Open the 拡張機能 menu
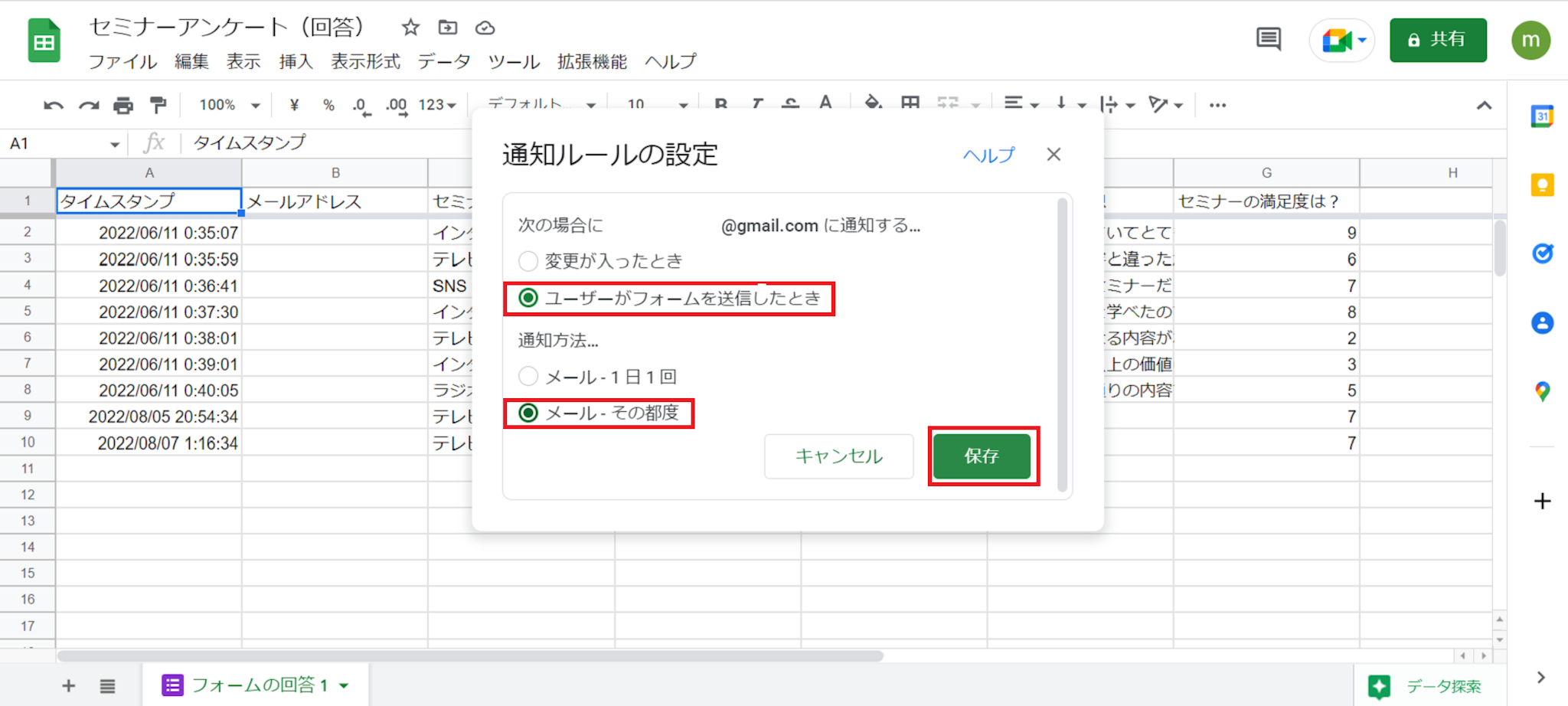The width and height of the screenshot is (1568, 706). click(592, 61)
